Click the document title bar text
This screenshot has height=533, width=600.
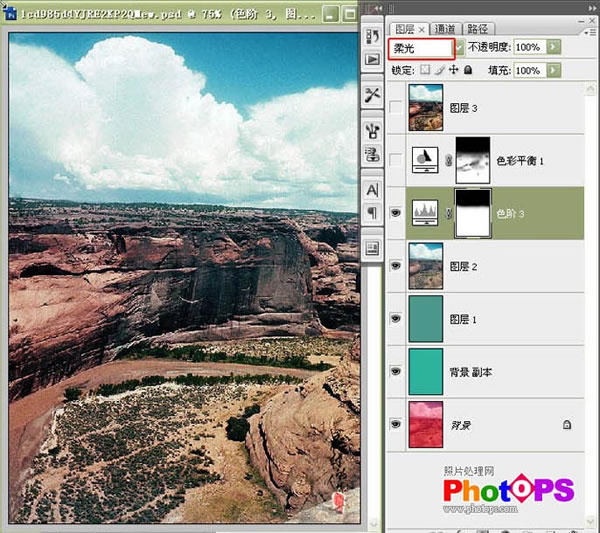(168, 14)
